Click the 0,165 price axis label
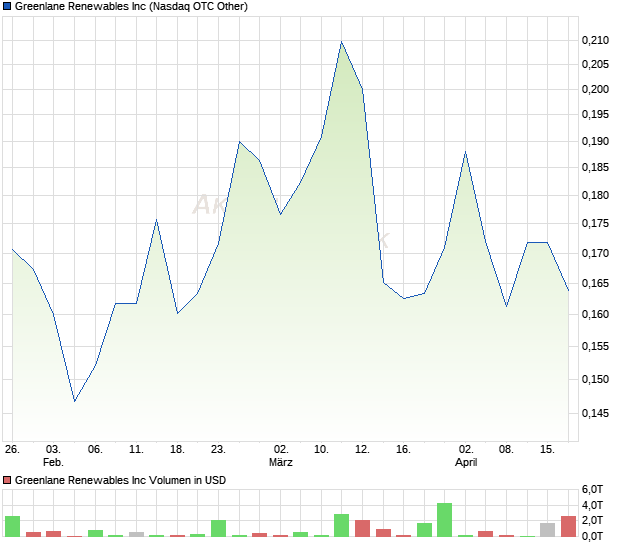Viewport: 620px width, 546px height. point(595,283)
